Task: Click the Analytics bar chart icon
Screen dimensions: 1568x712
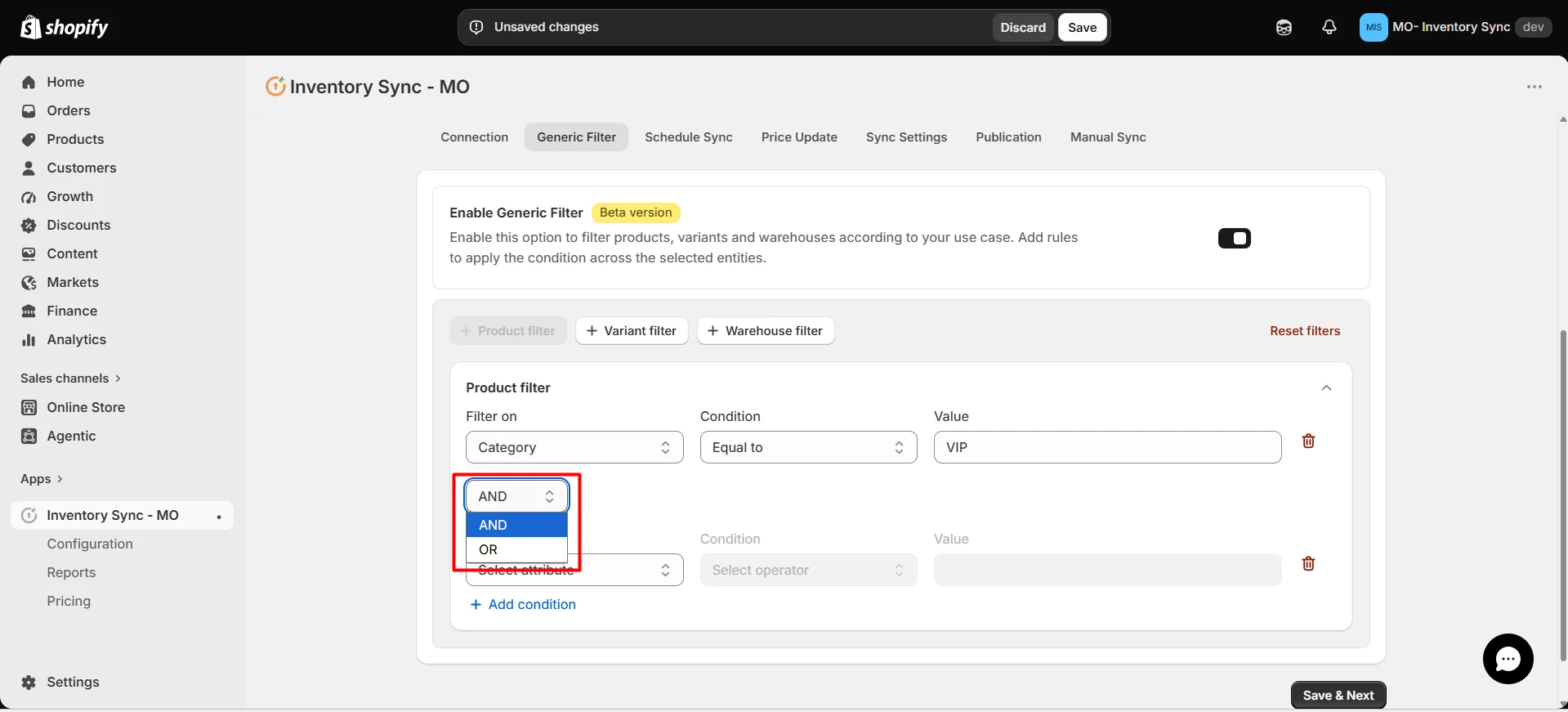Action: tap(29, 339)
